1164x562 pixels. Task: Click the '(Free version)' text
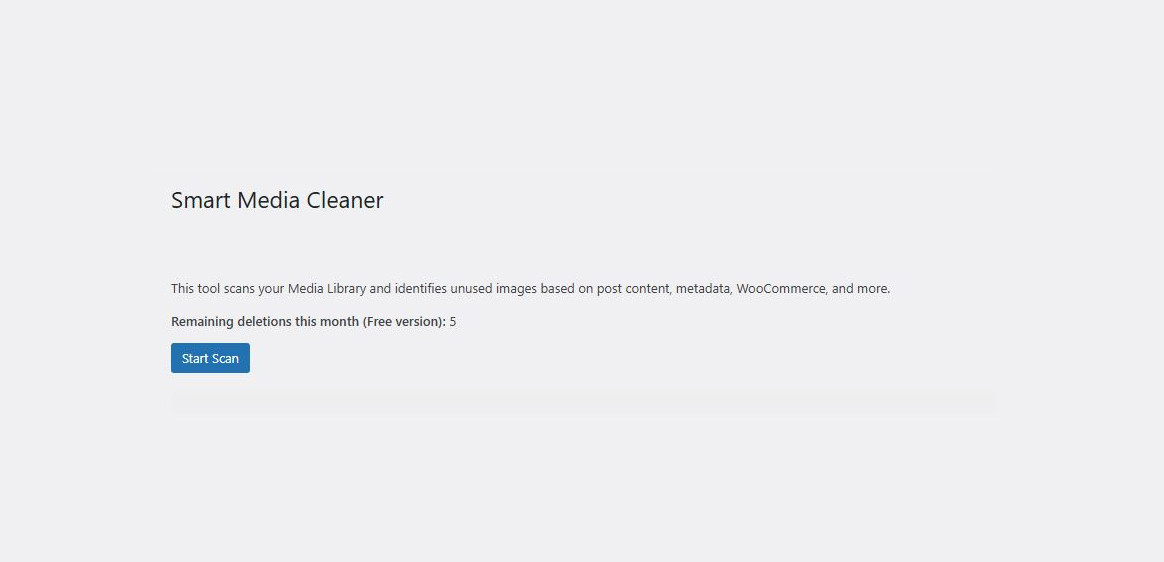[x=404, y=321]
